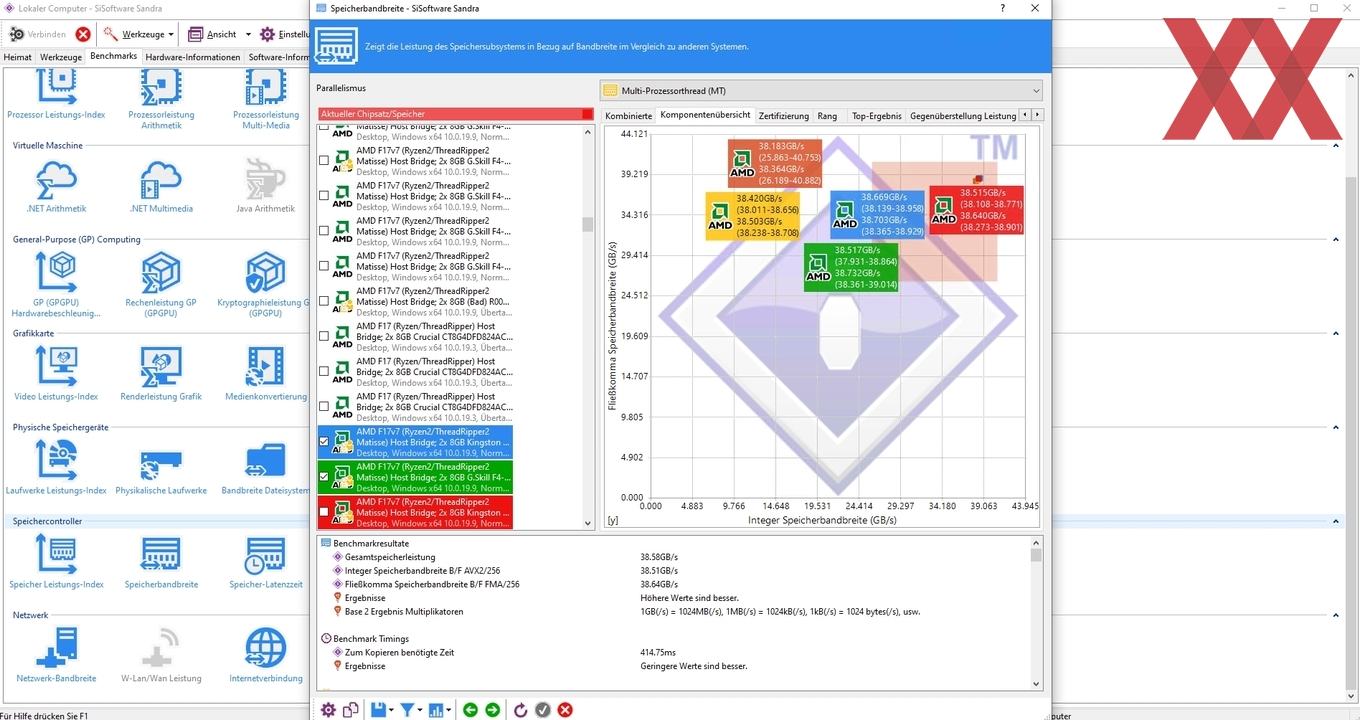Open dropdown arrow beside the save icon

tap(391, 710)
